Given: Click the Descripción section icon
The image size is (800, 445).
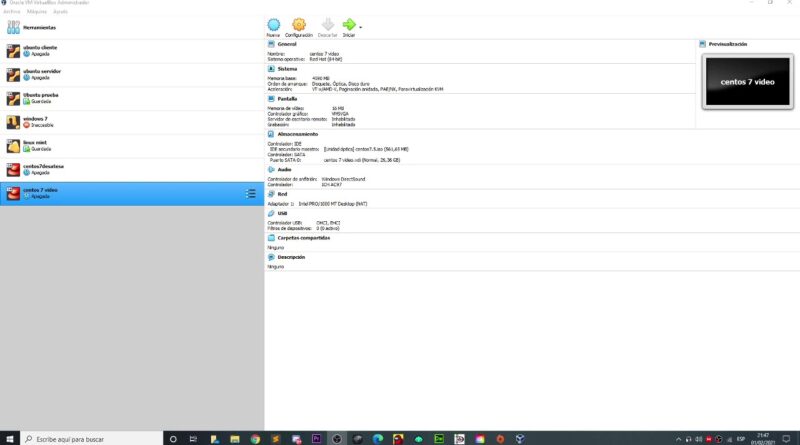Looking at the screenshot, I should 271,257.
